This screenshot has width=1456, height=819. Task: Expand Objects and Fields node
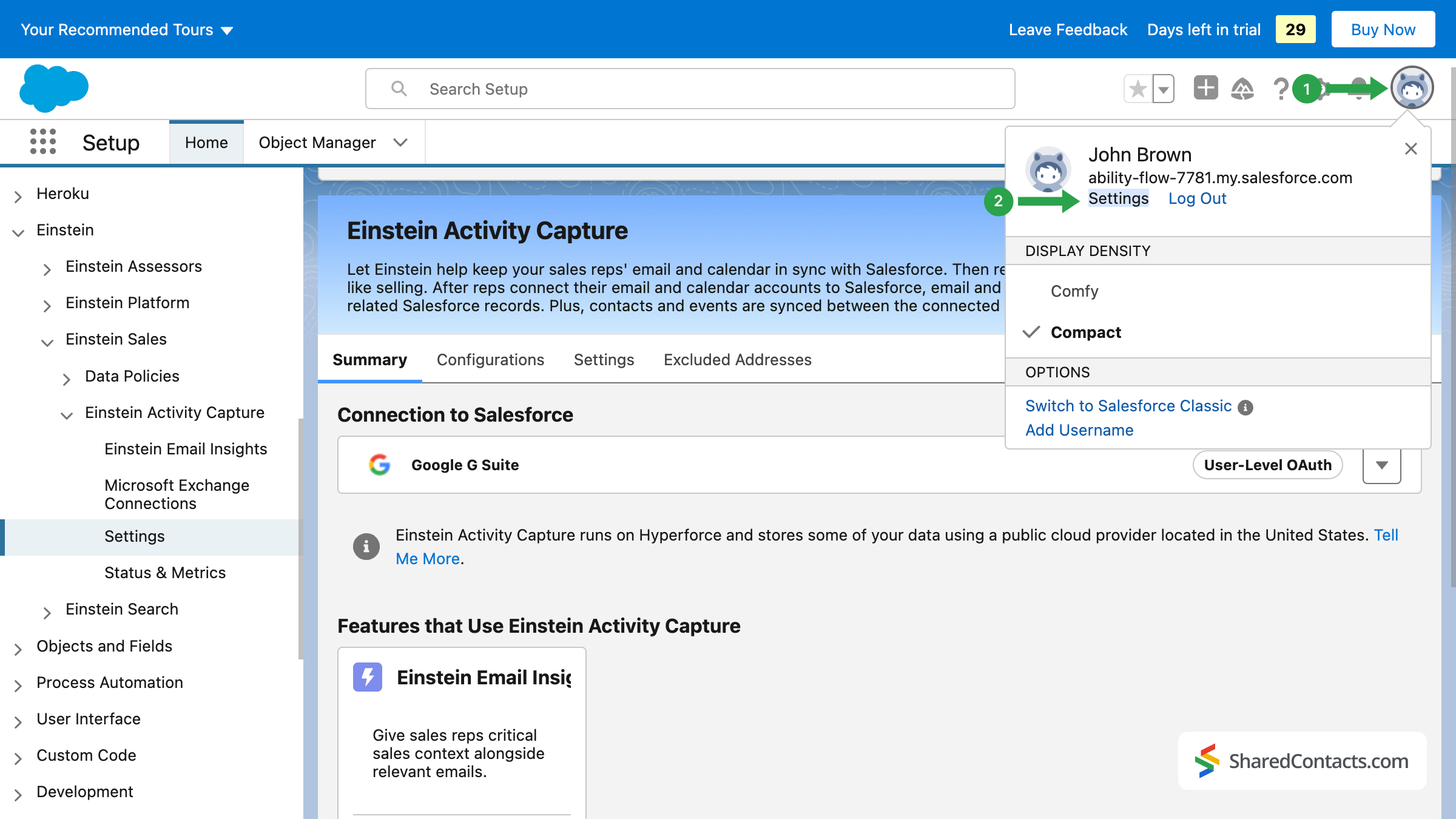pyautogui.click(x=18, y=649)
